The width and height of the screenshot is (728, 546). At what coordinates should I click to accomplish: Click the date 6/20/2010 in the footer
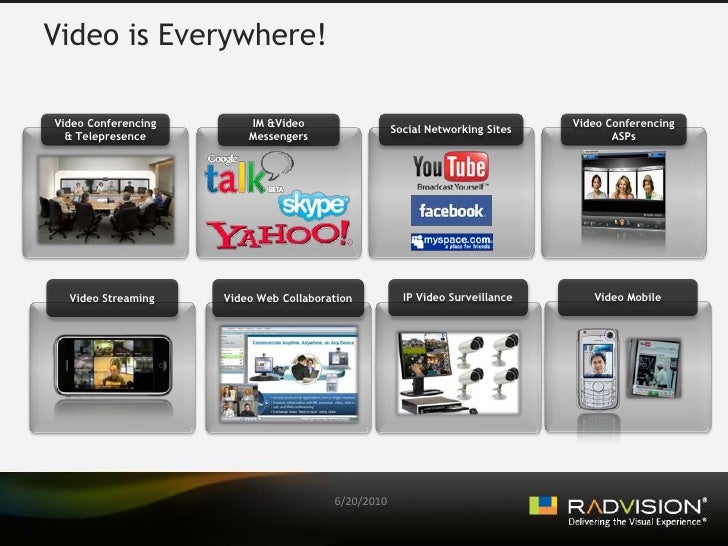[361, 501]
